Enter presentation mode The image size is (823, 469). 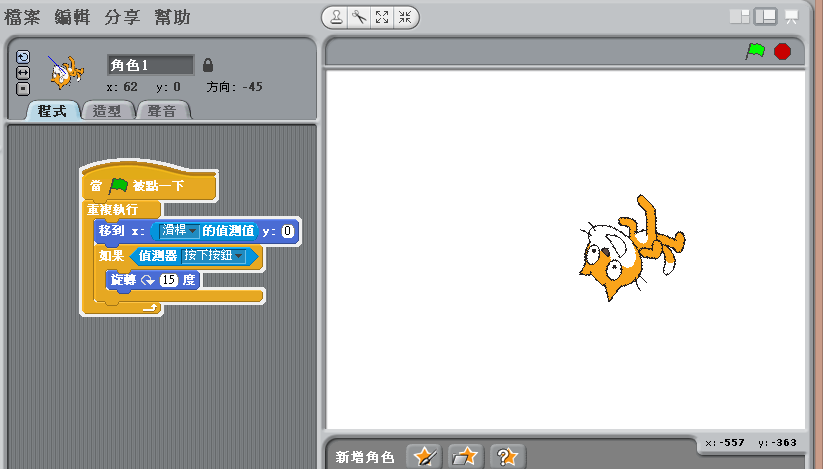[x=791, y=17]
